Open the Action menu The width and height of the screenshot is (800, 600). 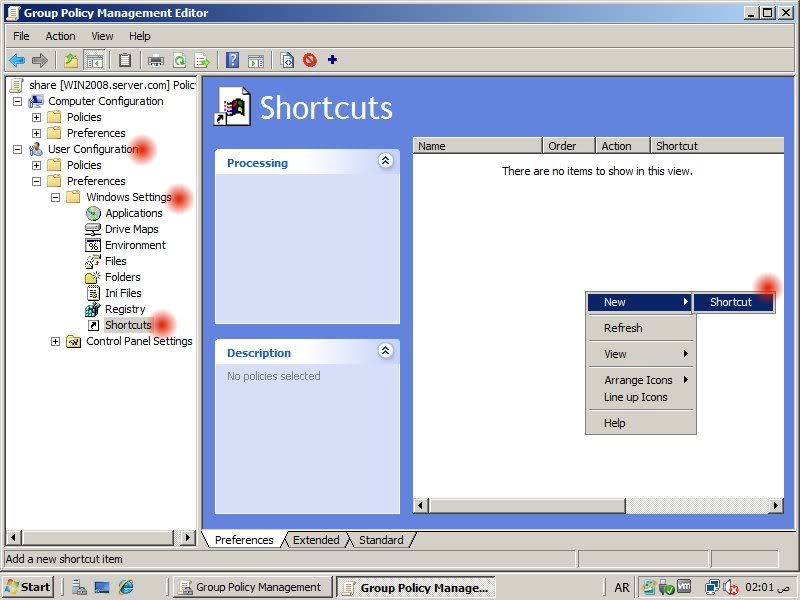[60, 36]
